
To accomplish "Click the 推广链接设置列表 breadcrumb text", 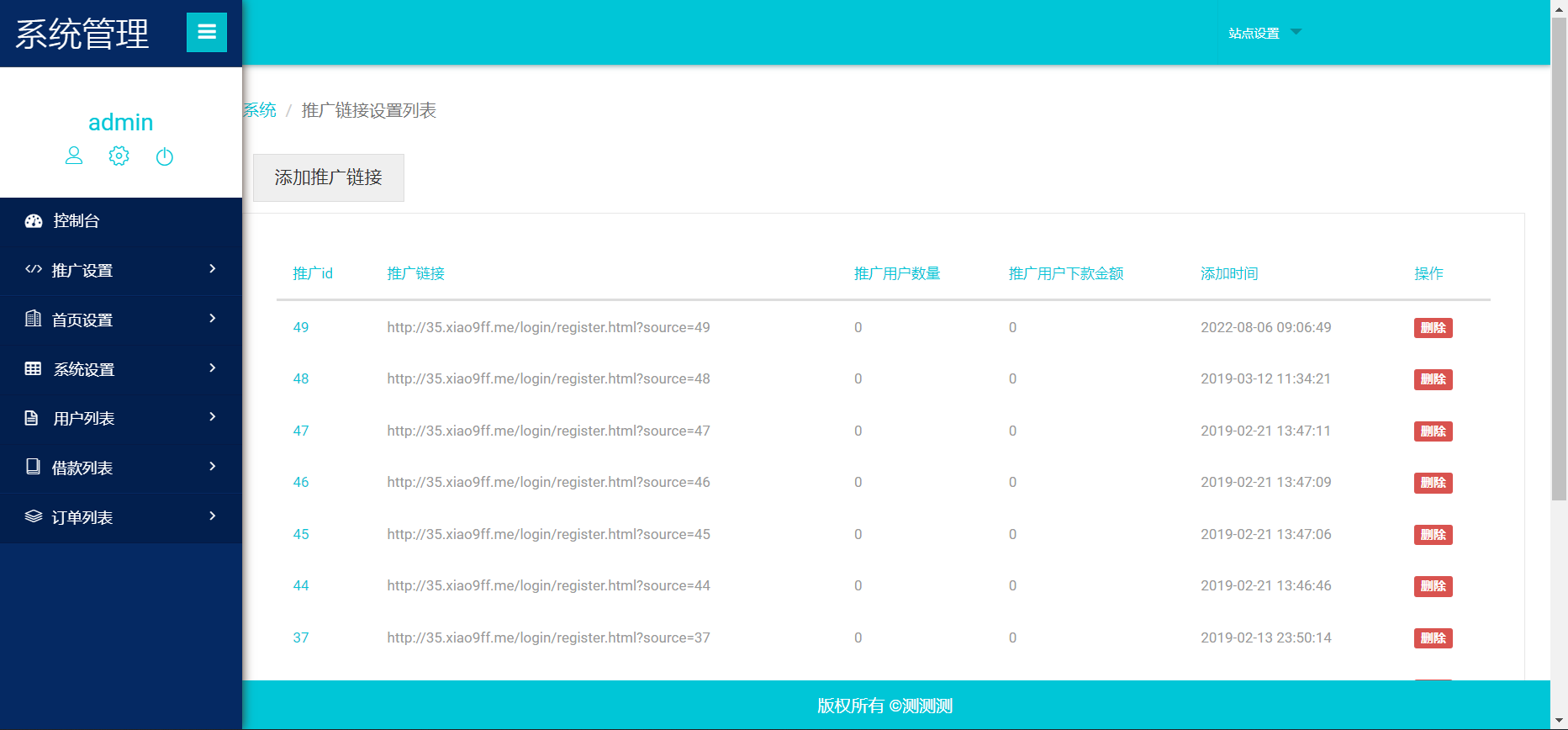I will pos(369,110).
